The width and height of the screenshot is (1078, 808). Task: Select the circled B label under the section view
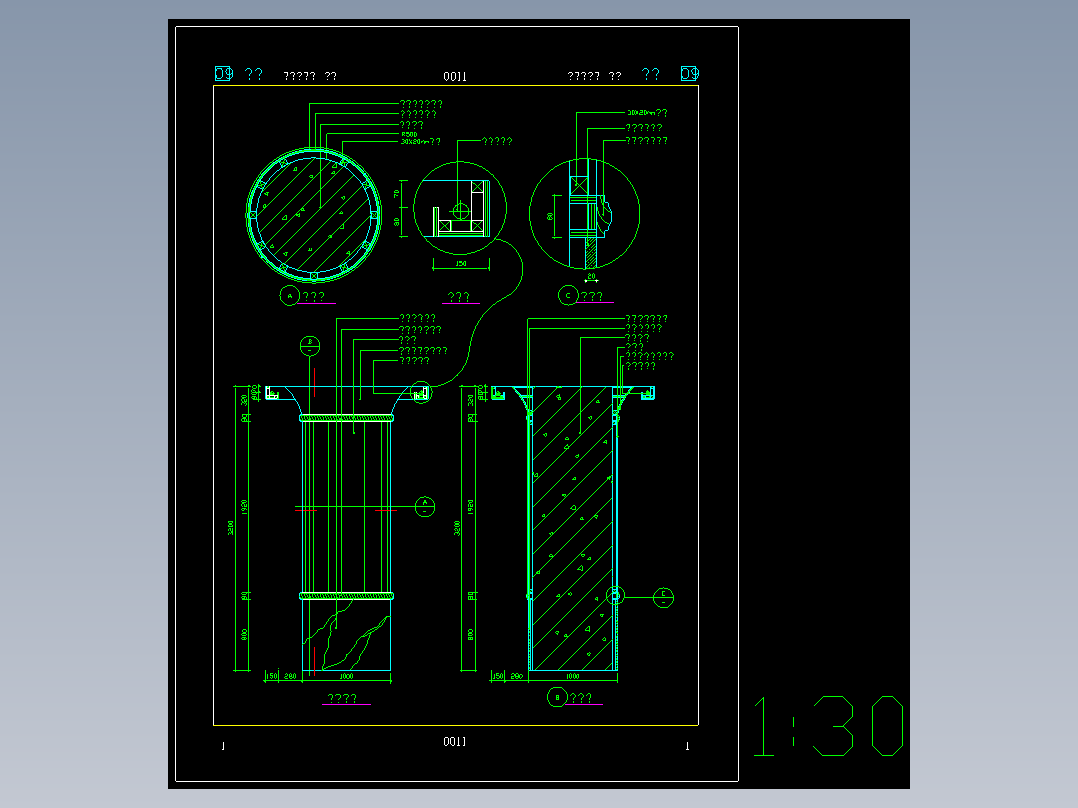[557, 697]
